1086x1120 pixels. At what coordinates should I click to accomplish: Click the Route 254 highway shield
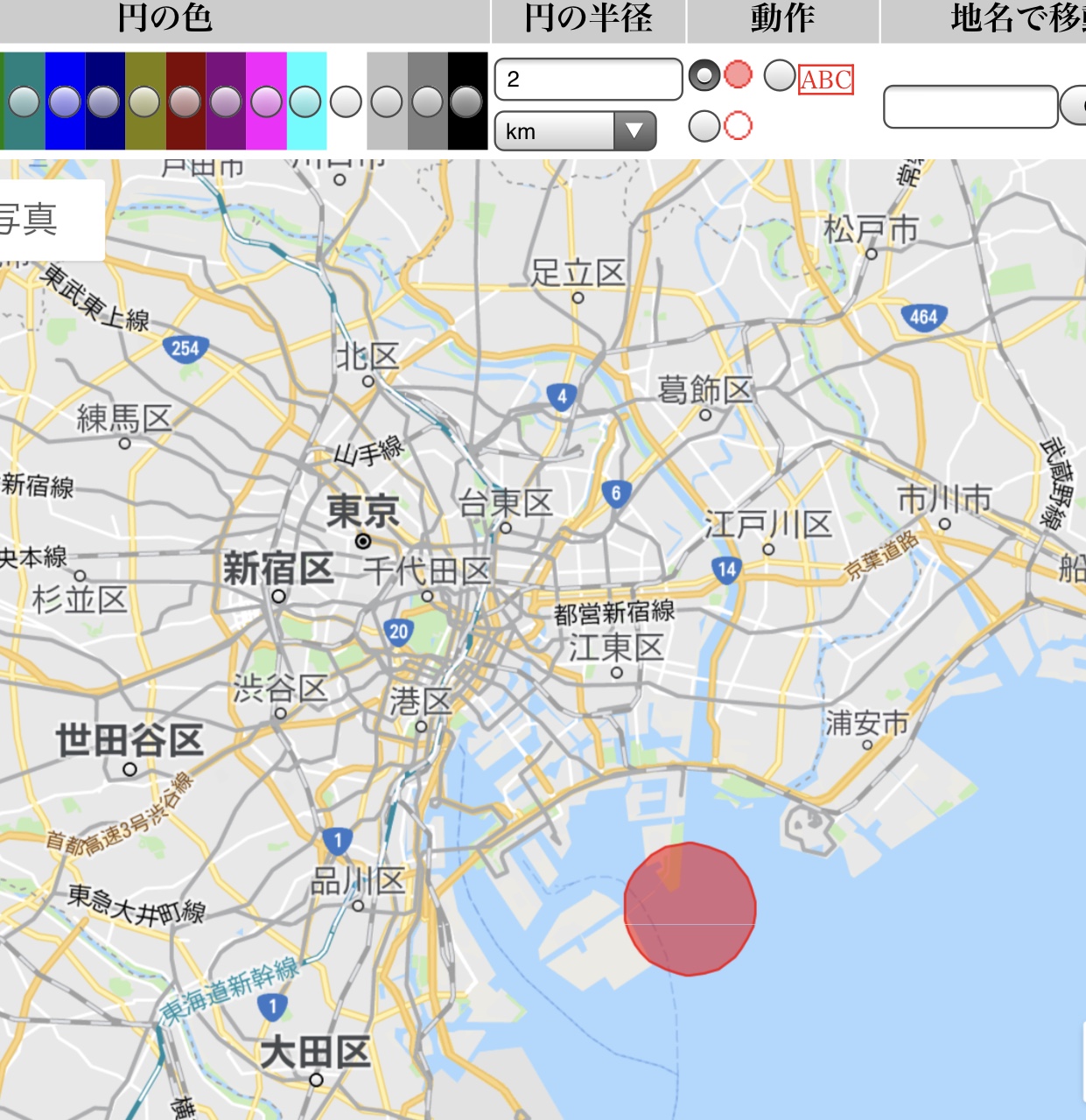pyautogui.click(x=185, y=349)
